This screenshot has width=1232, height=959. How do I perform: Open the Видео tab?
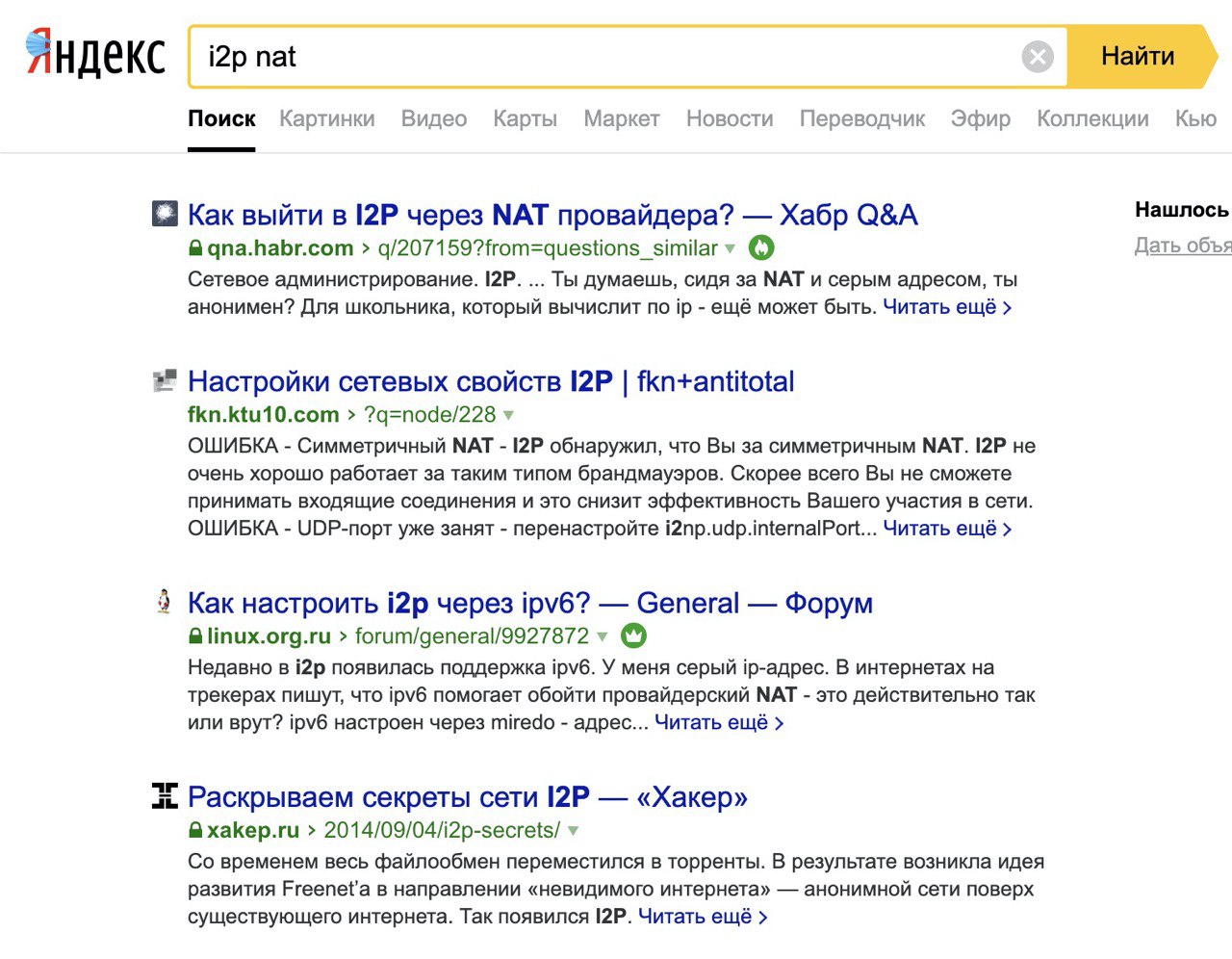(434, 118)
